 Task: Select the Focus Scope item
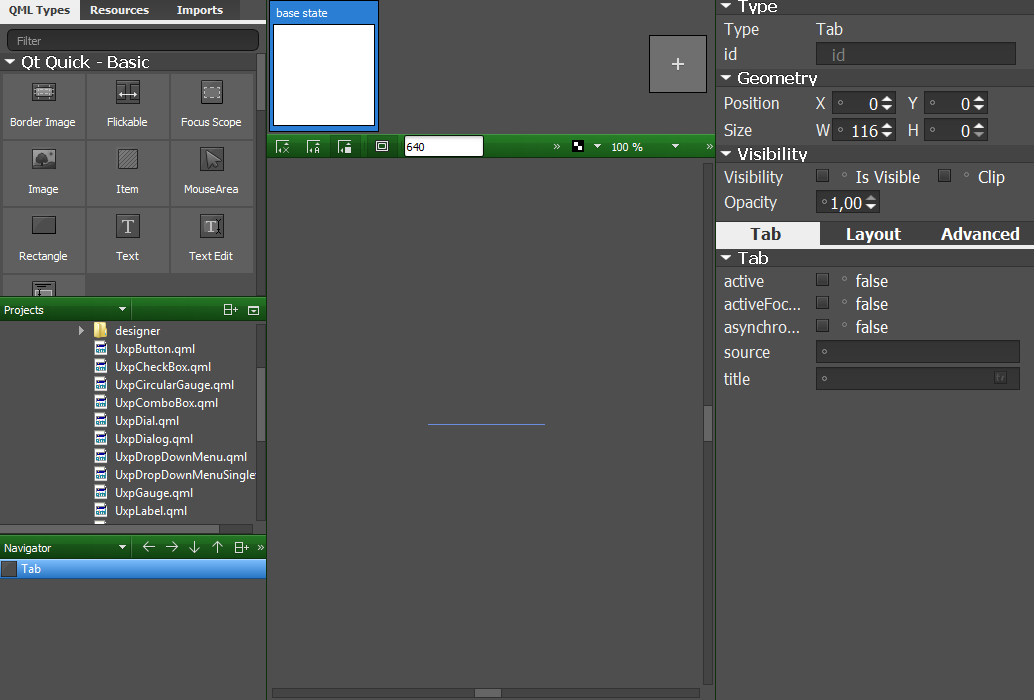(211, 105)
